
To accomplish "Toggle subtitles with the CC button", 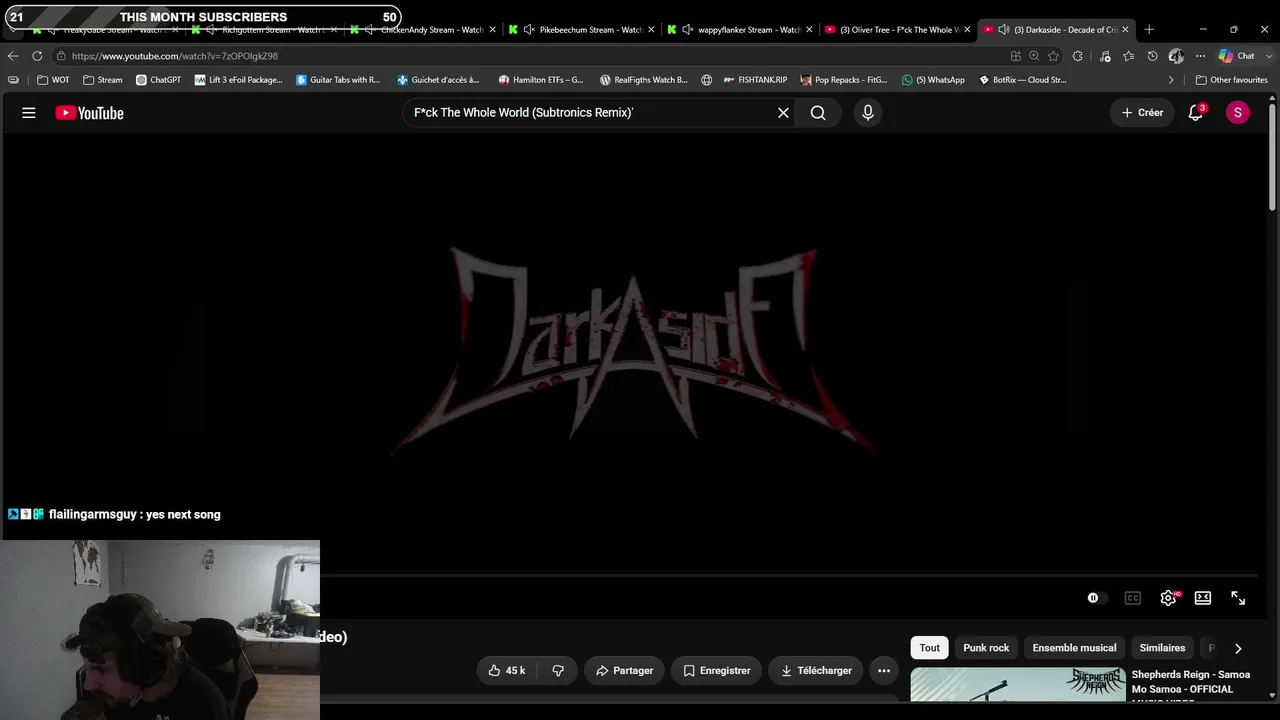I will (1133, 598).
